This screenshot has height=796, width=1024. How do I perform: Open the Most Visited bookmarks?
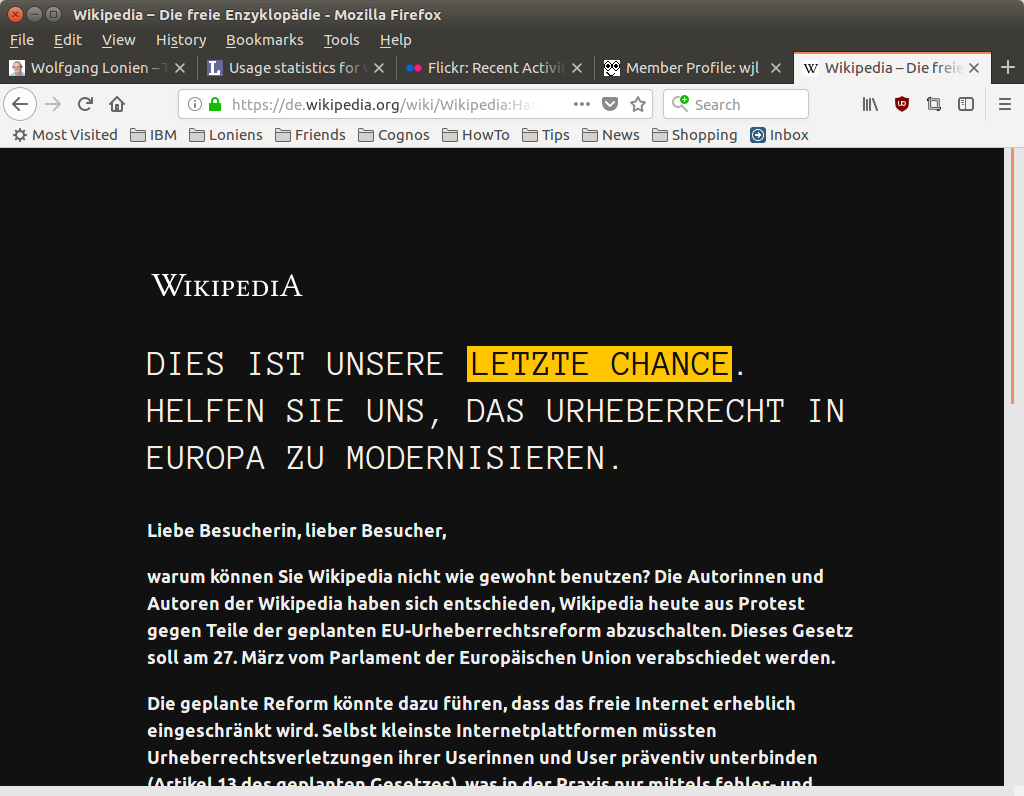(x=65, y=135)
